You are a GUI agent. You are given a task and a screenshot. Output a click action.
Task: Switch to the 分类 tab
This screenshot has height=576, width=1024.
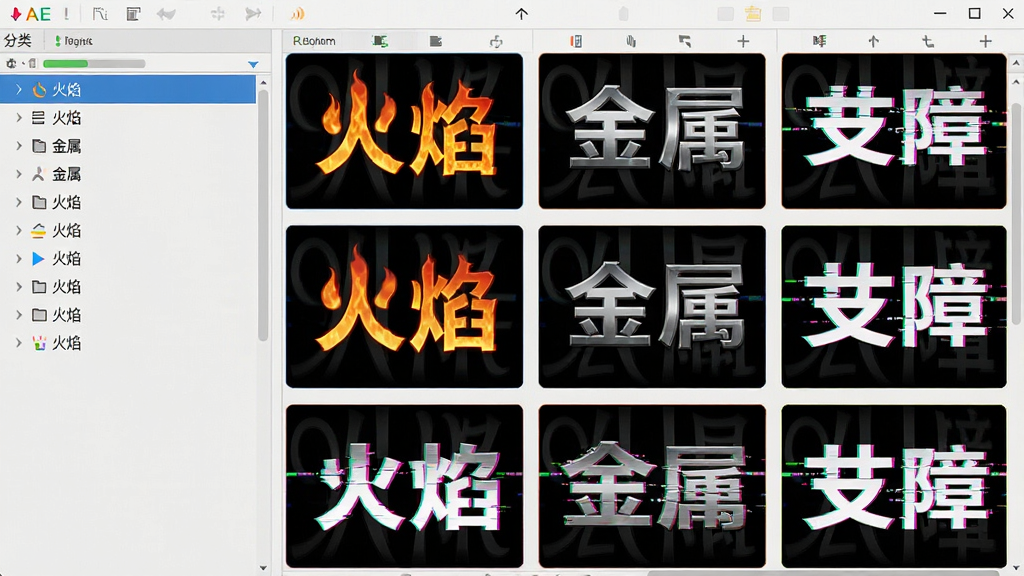tap(18, 40)
